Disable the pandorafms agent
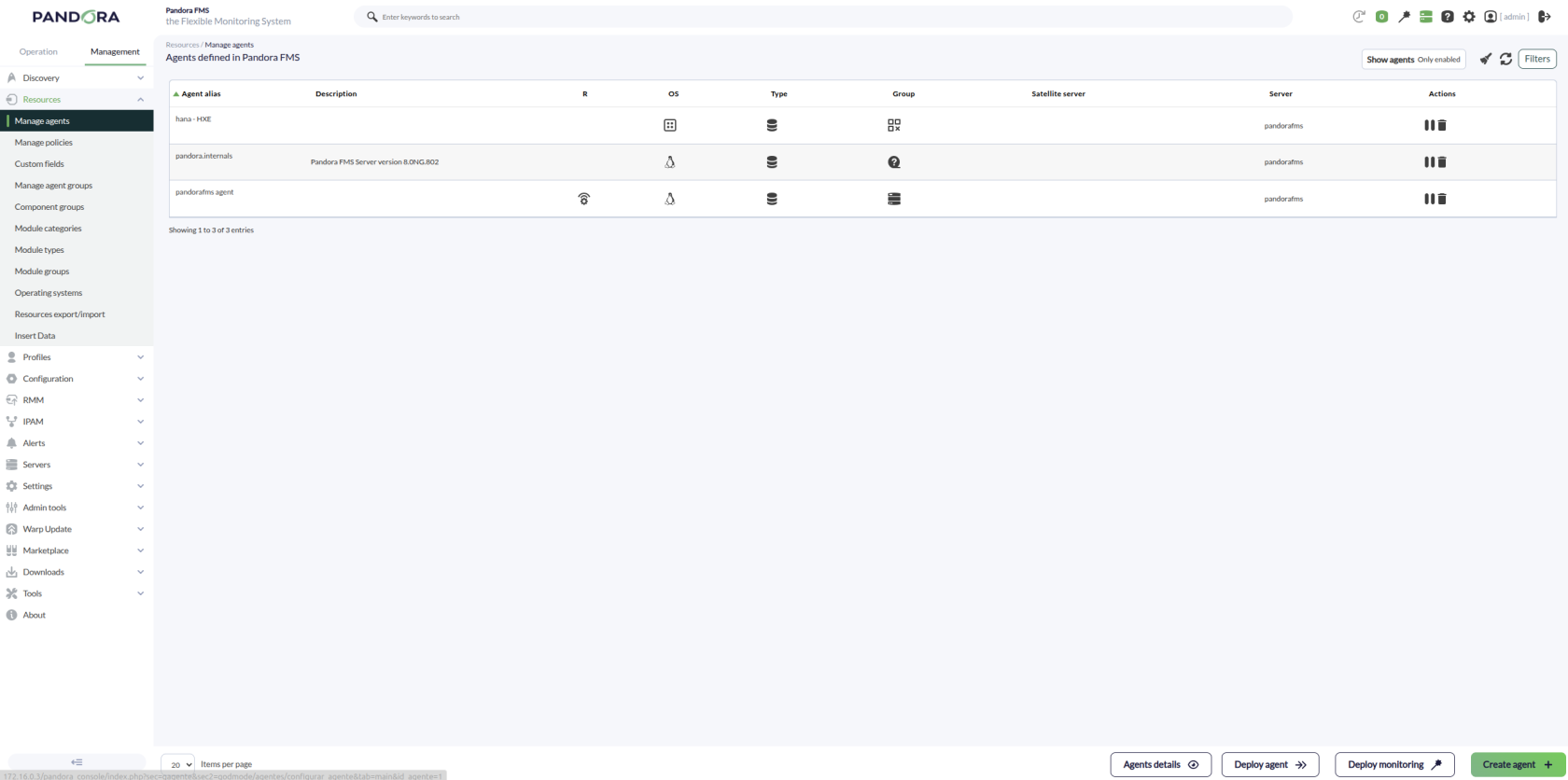The image size is (1568, 780). [x=1429, y=199]
